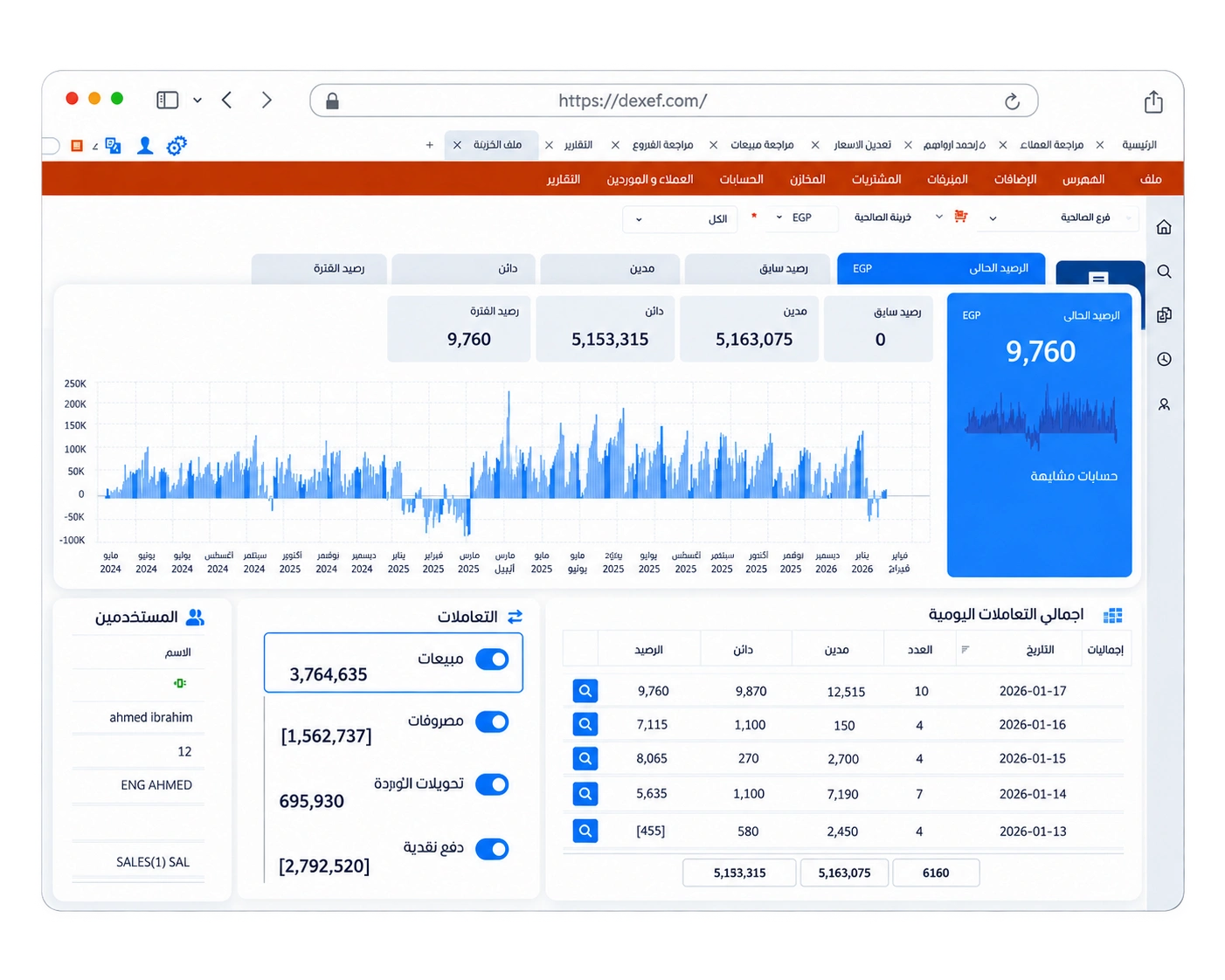
Task: Open the home icon in right sidebar
Action: tap(1164, 228)
